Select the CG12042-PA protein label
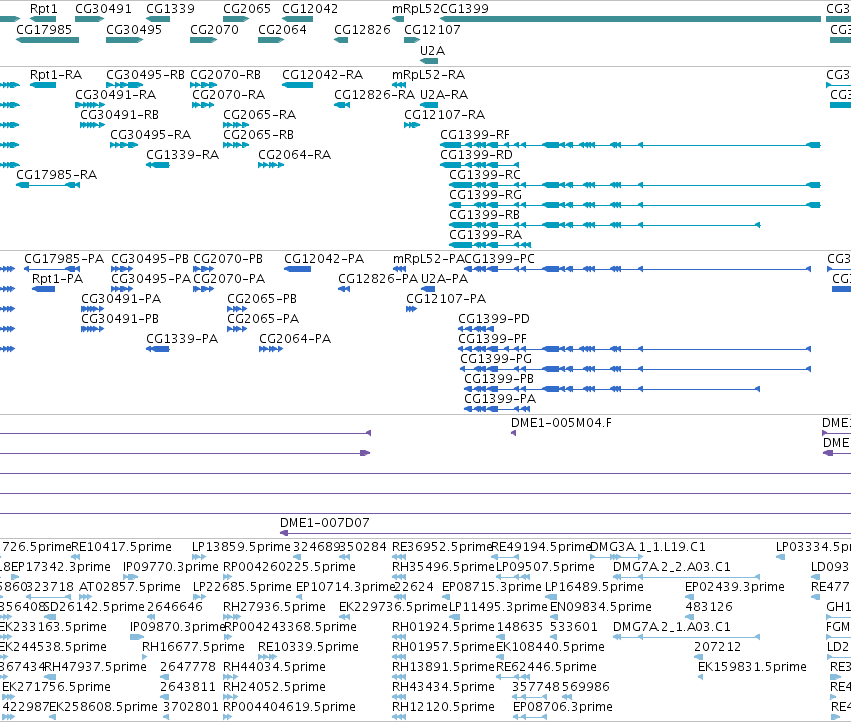Image resolution: width=851 pixels, height=722 pixels. [324, 259]
